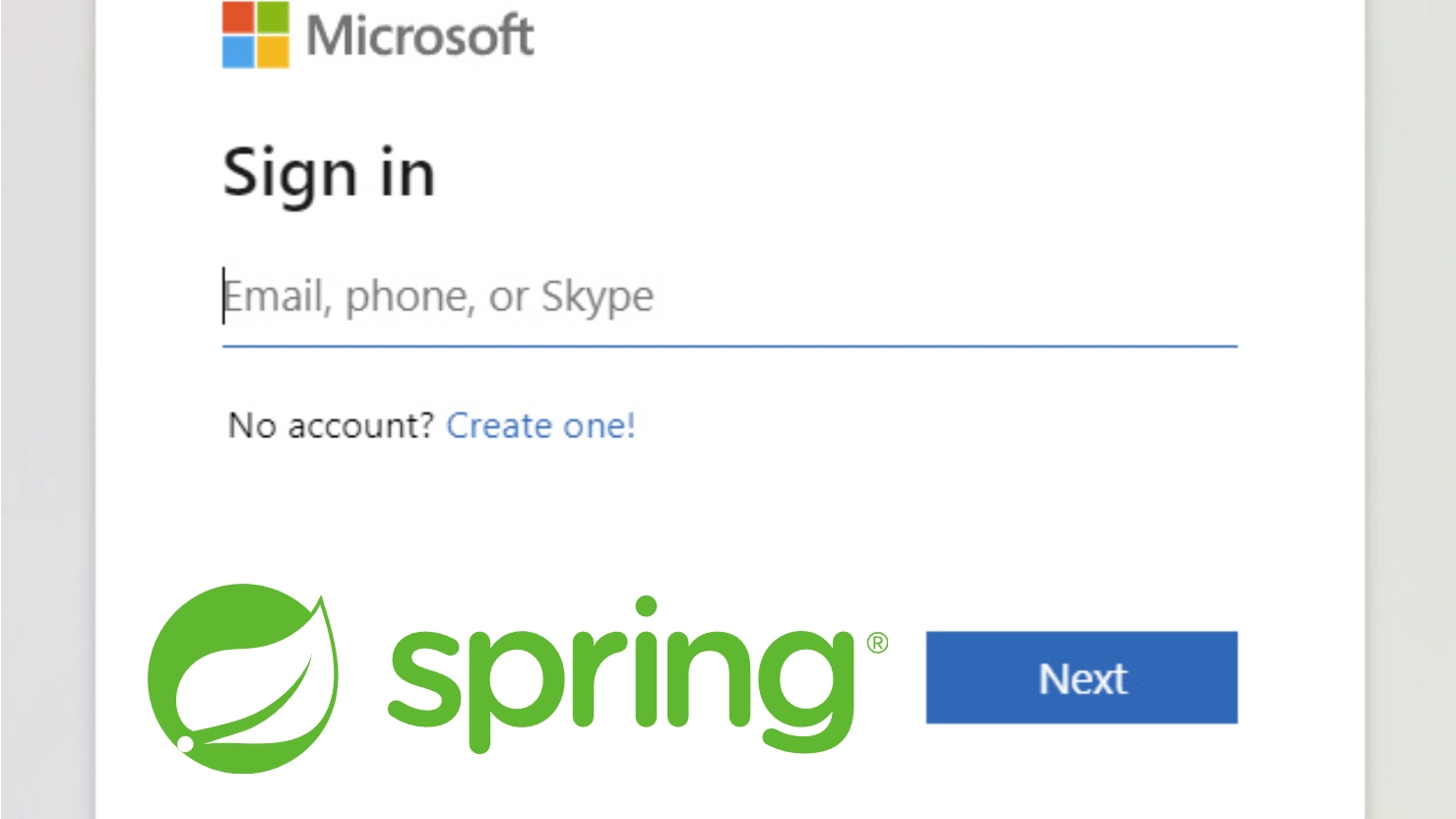Click the red square in Microsoft logo
Viewport: 1456px width, 819px height.
click(237, 17)
